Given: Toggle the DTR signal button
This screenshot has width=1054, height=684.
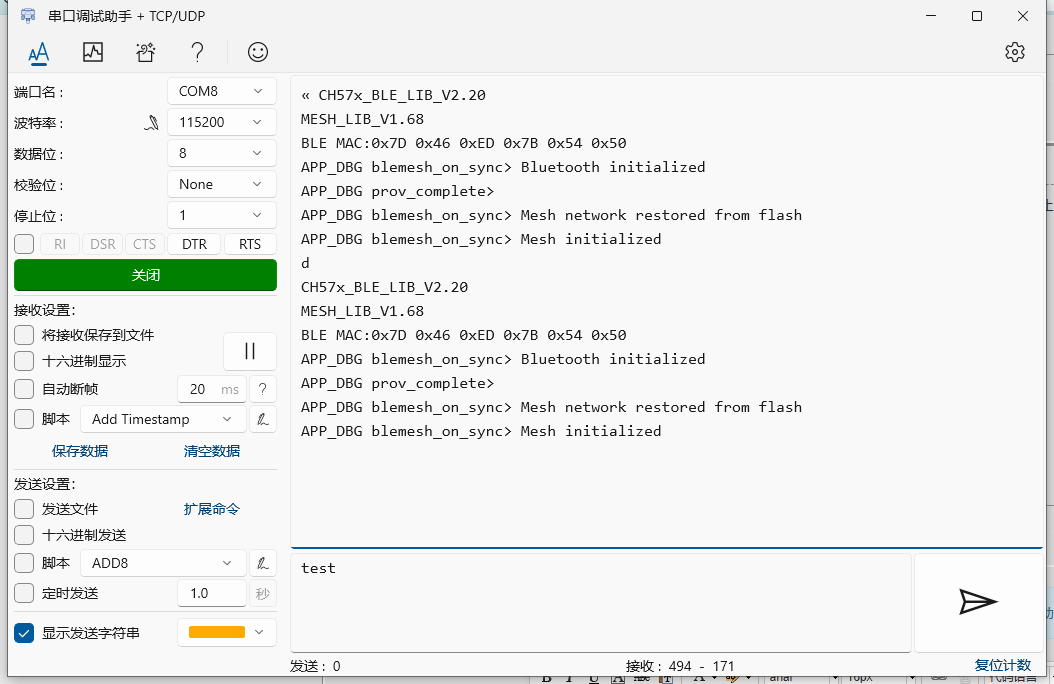Looking at the screenshot, I should tap(194, 244).
